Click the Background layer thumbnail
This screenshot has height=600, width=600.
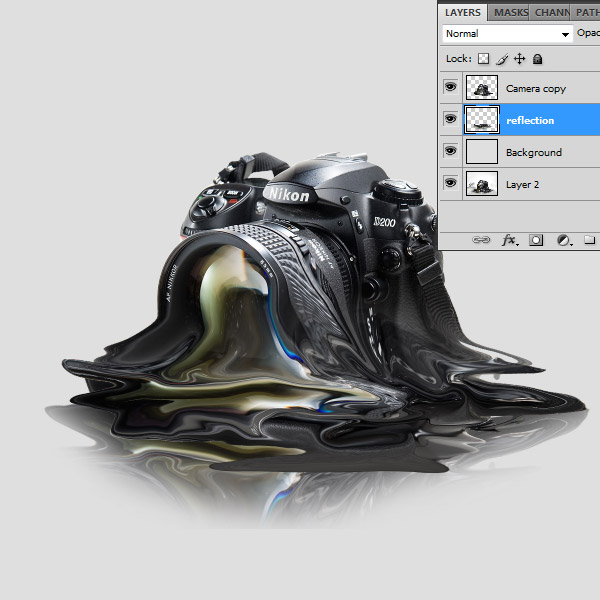pyautogui.click(x=482, y=152)
